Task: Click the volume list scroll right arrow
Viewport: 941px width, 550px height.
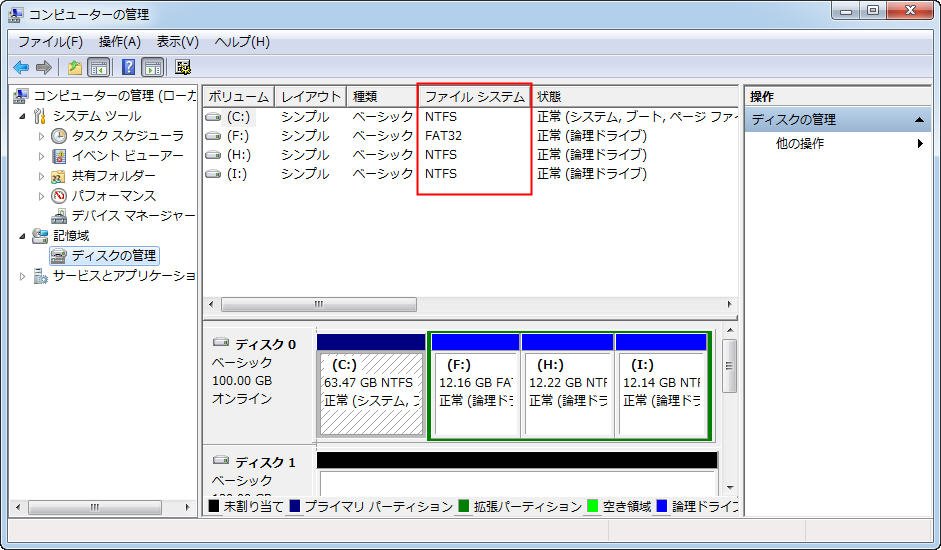Action: (x=729, y=304)
